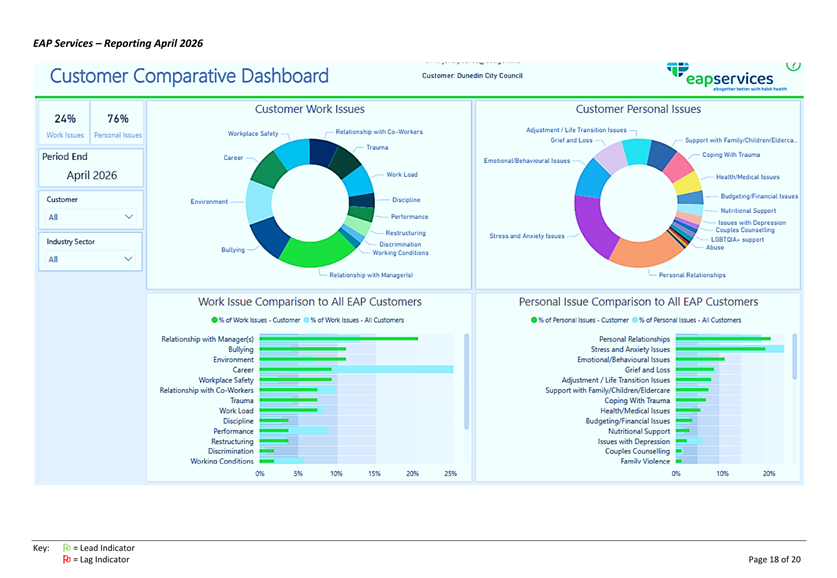Select the 76% Personal Issues card
Screen dimensions: 837x578
[117, 124]
